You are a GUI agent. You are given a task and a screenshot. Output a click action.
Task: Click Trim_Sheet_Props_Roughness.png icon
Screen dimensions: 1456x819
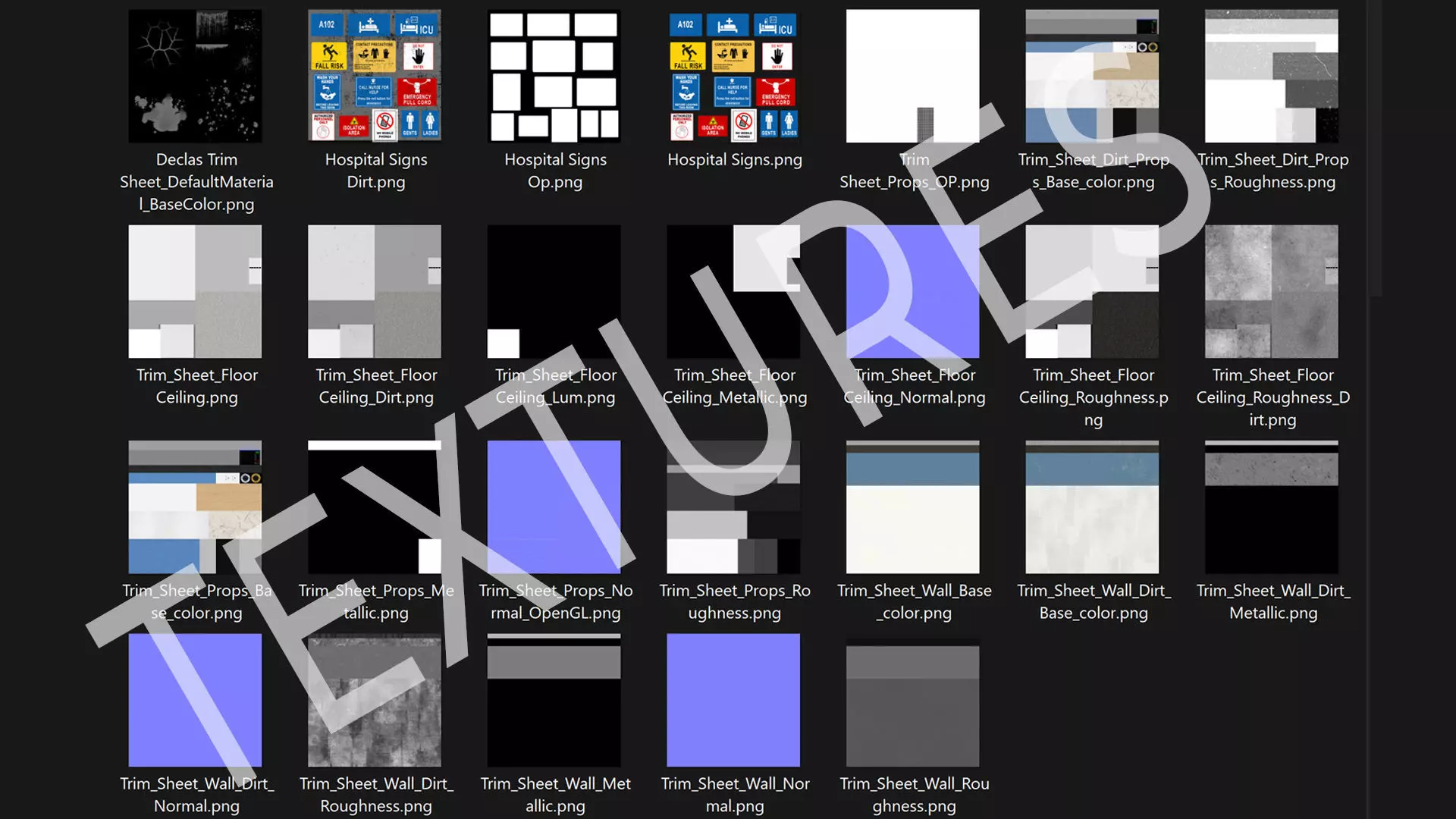pos(733,507)
